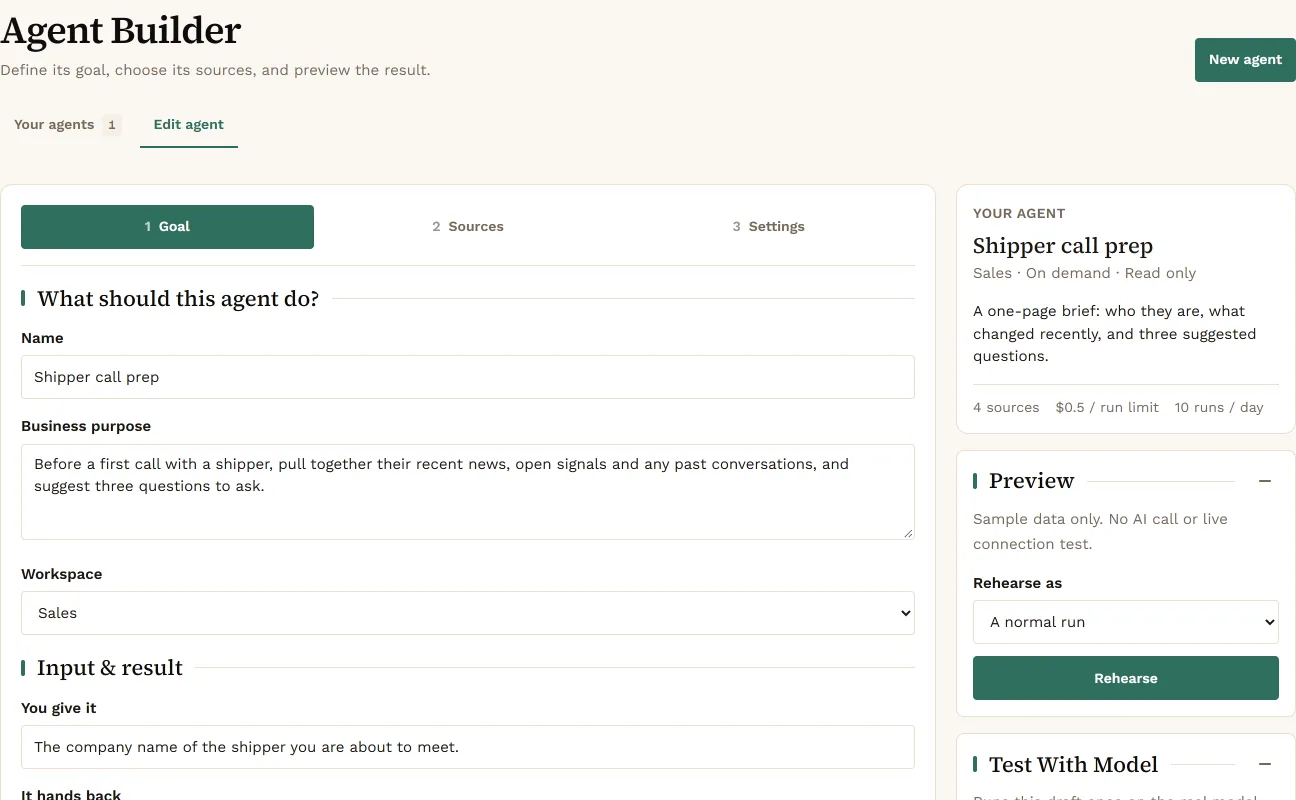Click the agents count badge '1'
Viewport: 1296px width, 800px height.
coord(112,125)
